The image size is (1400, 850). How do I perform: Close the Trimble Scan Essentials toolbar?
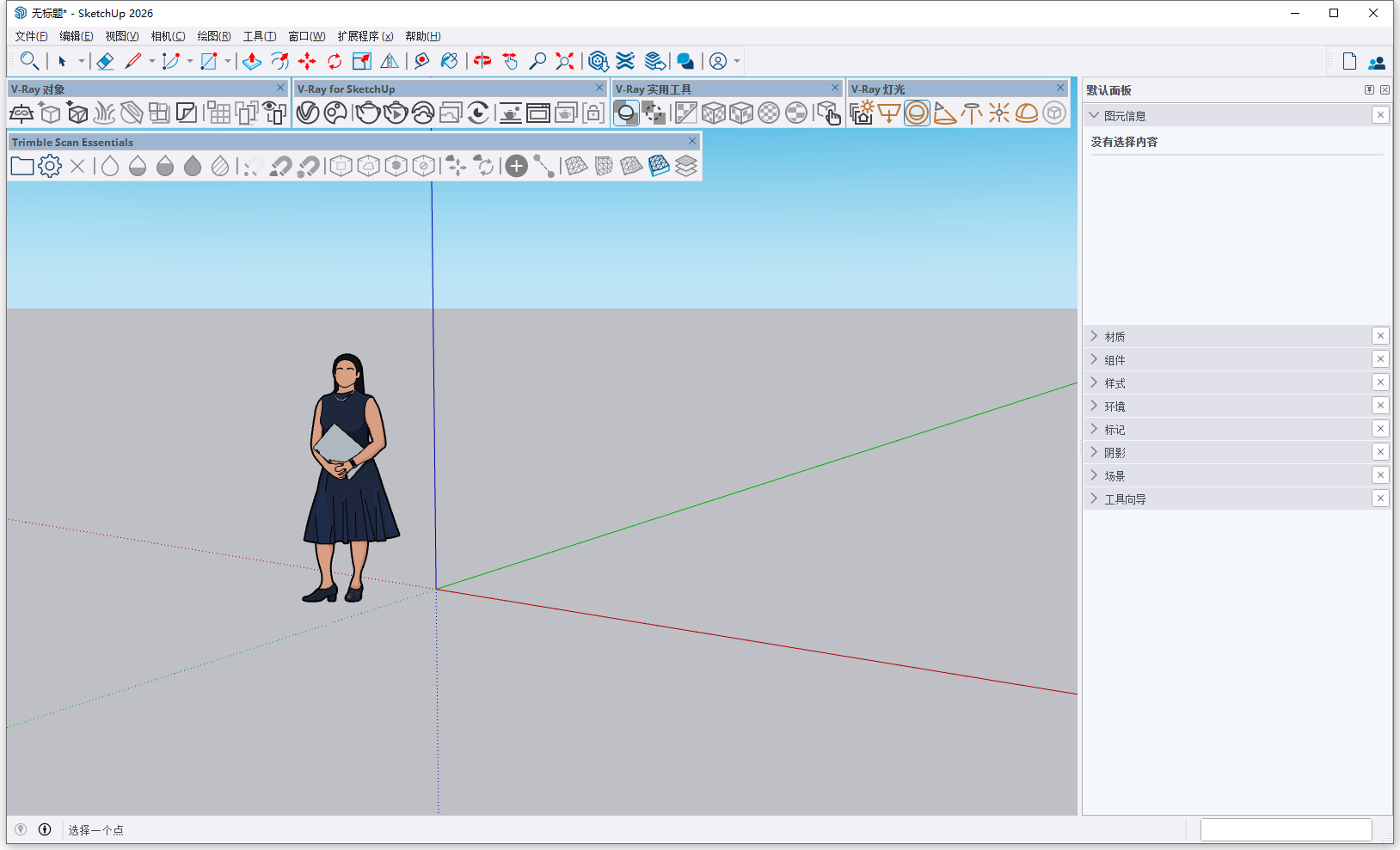tap(692, 141)
